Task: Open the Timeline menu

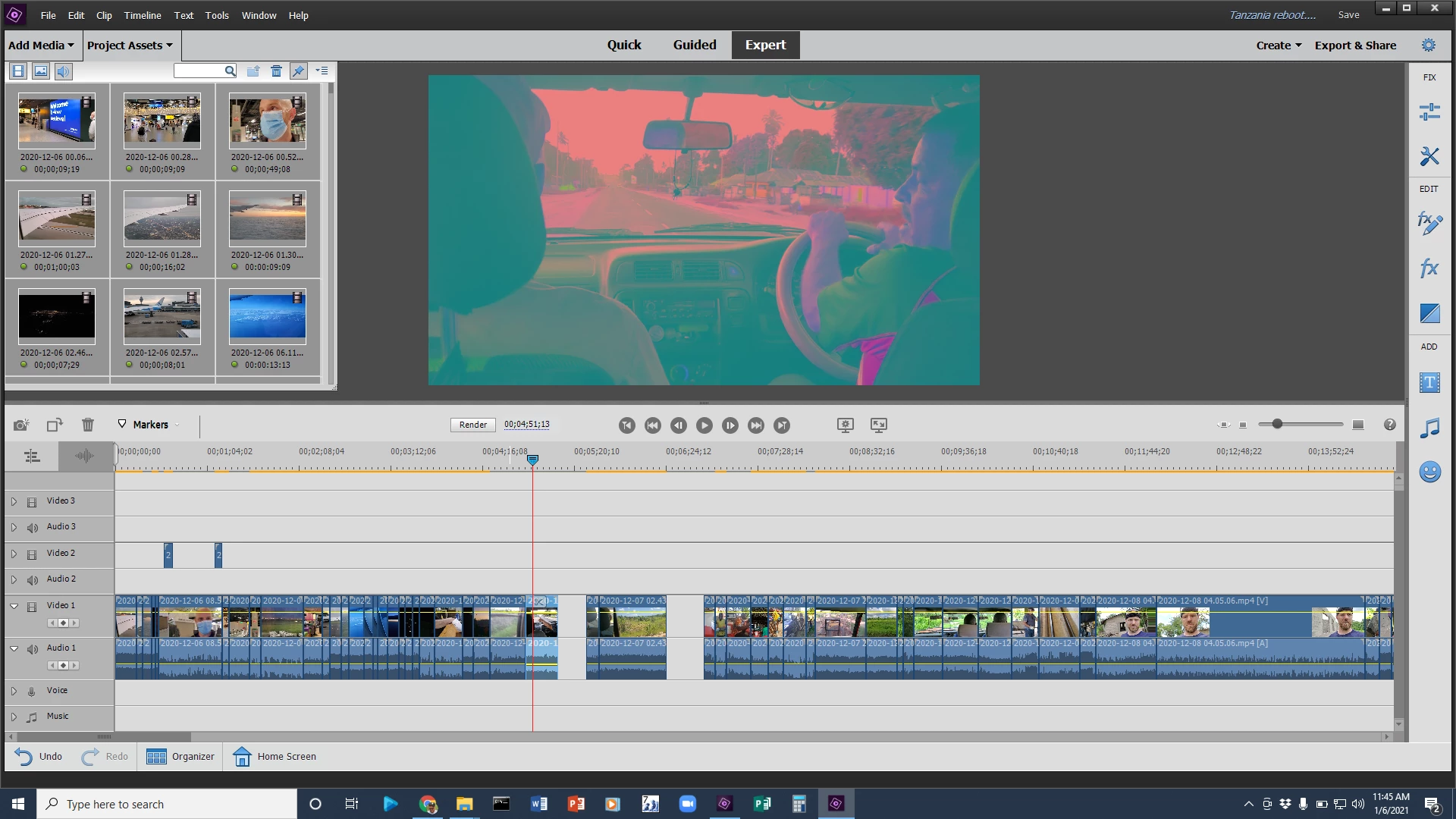Action: click(143, 15)
